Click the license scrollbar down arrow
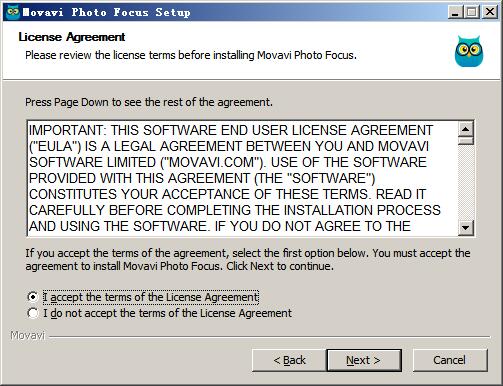 (x=466, y=228)
